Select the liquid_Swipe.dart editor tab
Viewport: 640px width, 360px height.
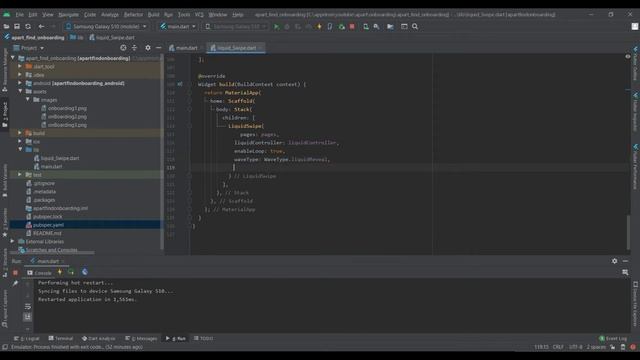[x=236, y=48]
